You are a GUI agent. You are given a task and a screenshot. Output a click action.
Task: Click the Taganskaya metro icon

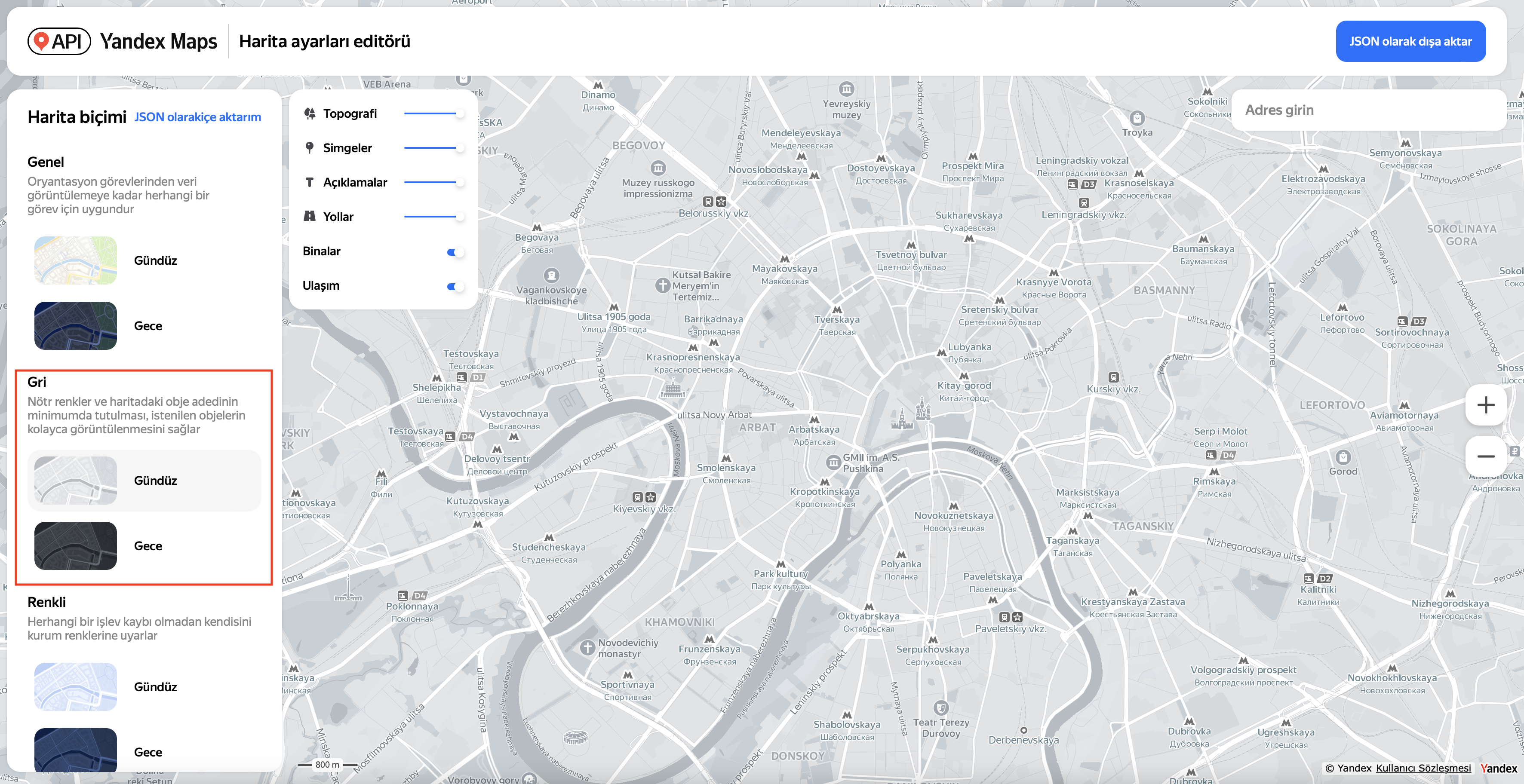click(1072, 531)
